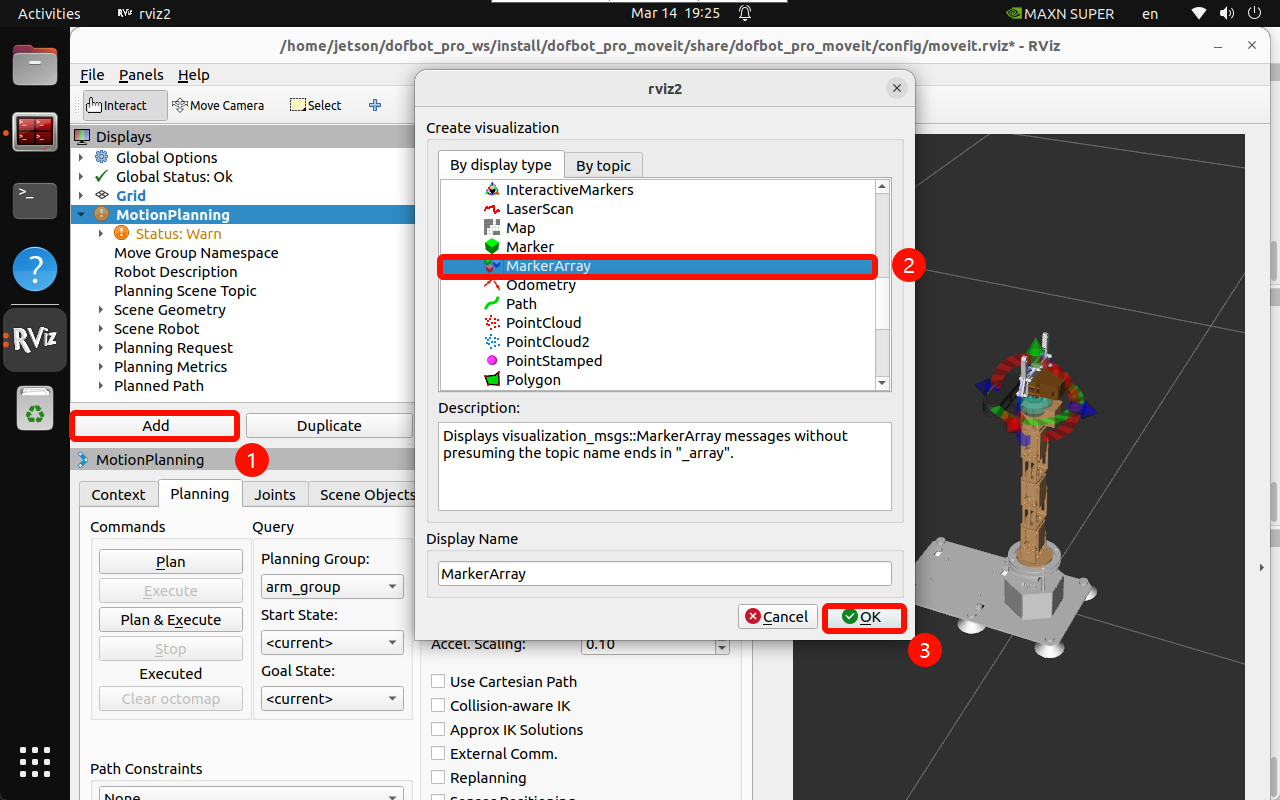Screen dimensions: 1280x800
Task: Click the RViz dock icon
Action: click(x=35, y=338)
